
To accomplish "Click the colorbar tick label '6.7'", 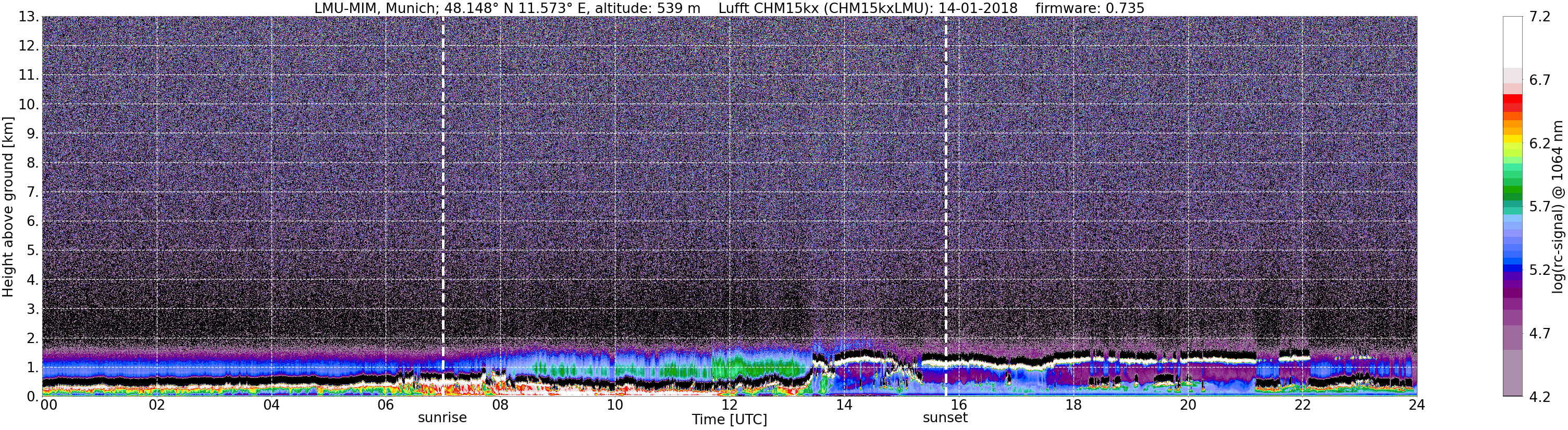I will [1539, 80].
